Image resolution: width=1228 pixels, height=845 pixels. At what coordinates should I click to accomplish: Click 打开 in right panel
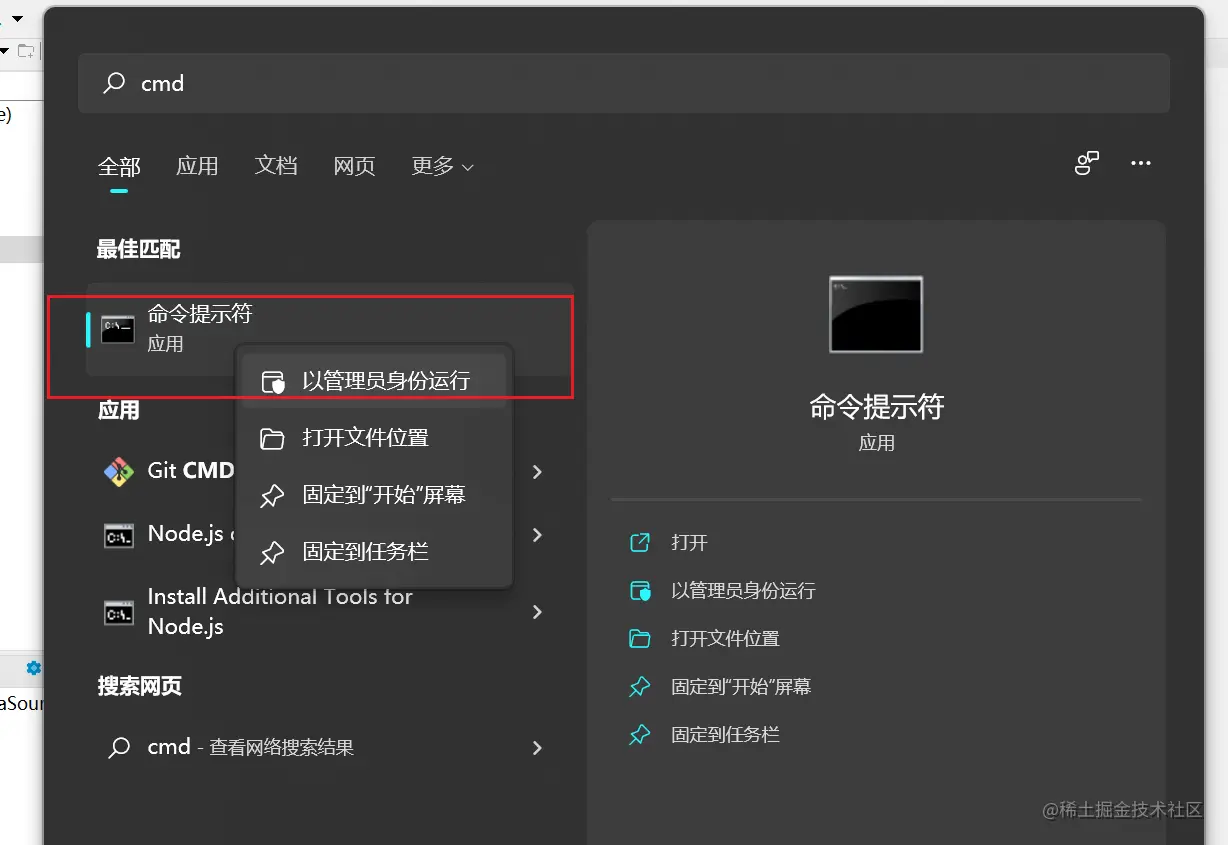tap(689, 542)
